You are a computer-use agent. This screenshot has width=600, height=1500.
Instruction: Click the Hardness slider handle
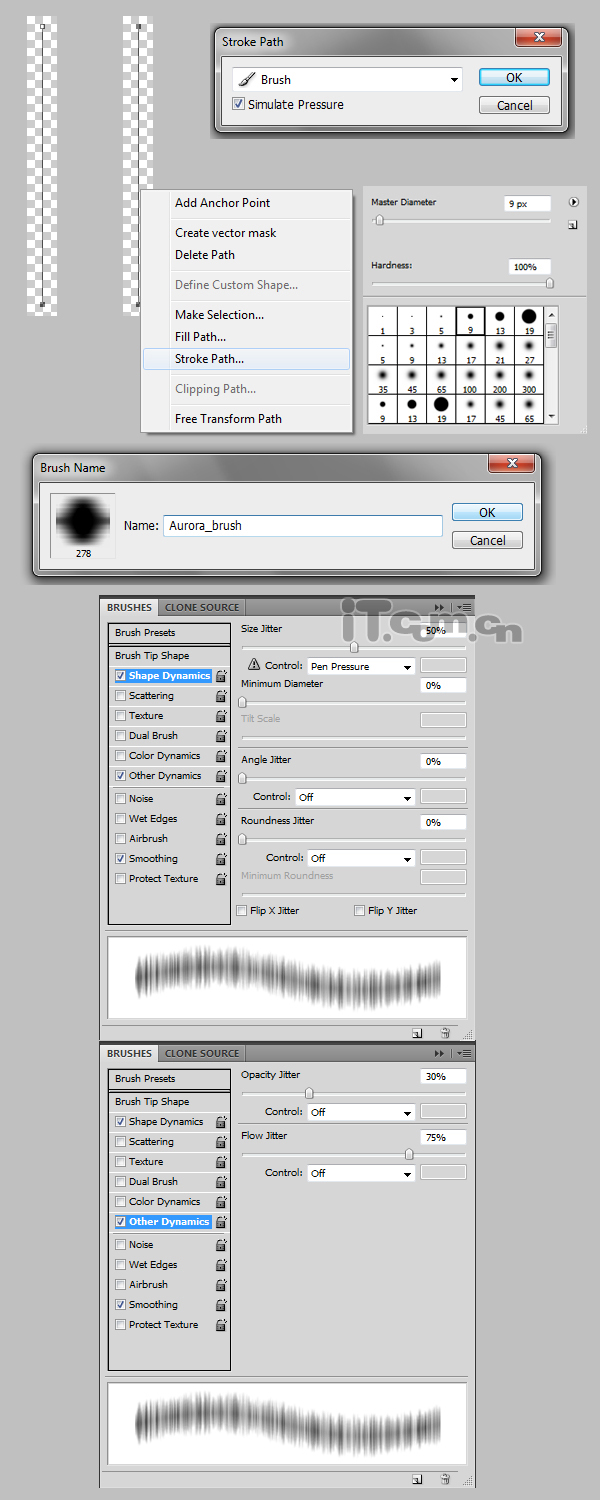pyautogui.click(x=549, y=284)
